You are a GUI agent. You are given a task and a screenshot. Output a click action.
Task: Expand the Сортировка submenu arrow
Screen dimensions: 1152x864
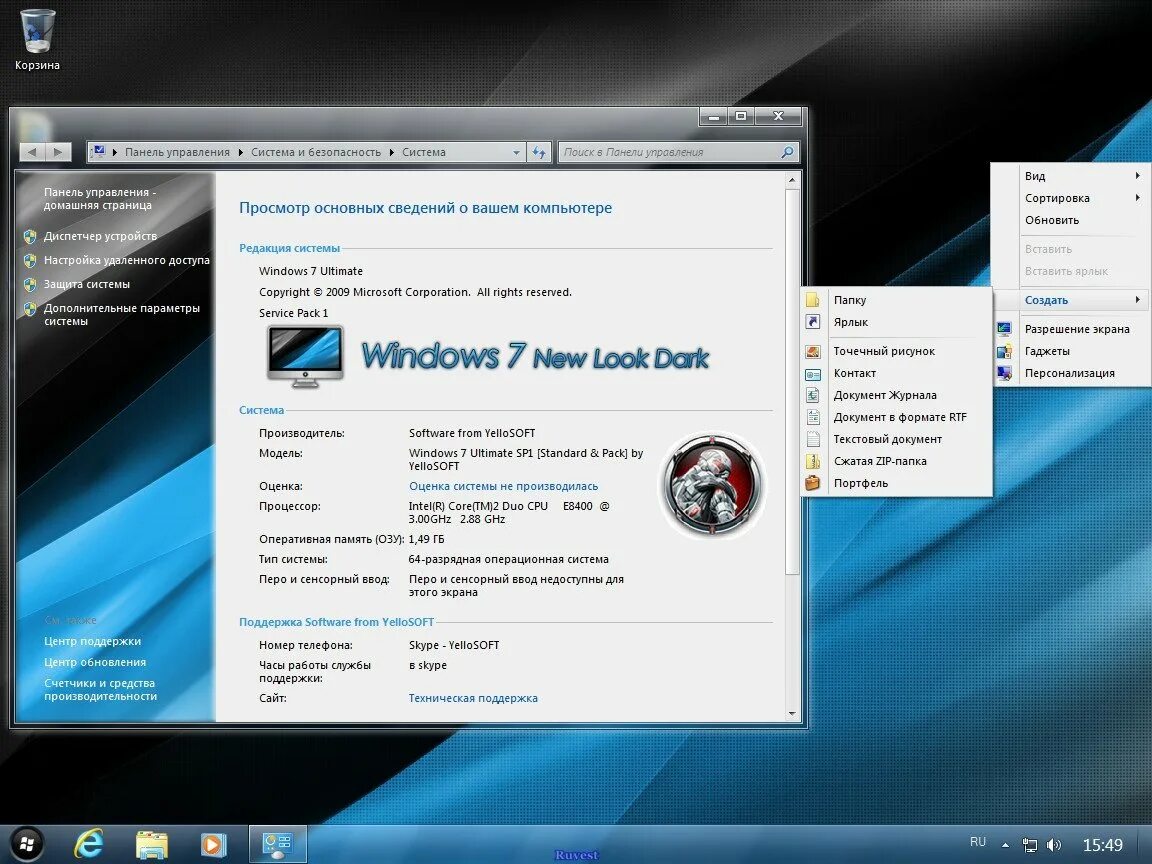point(1137,198)
